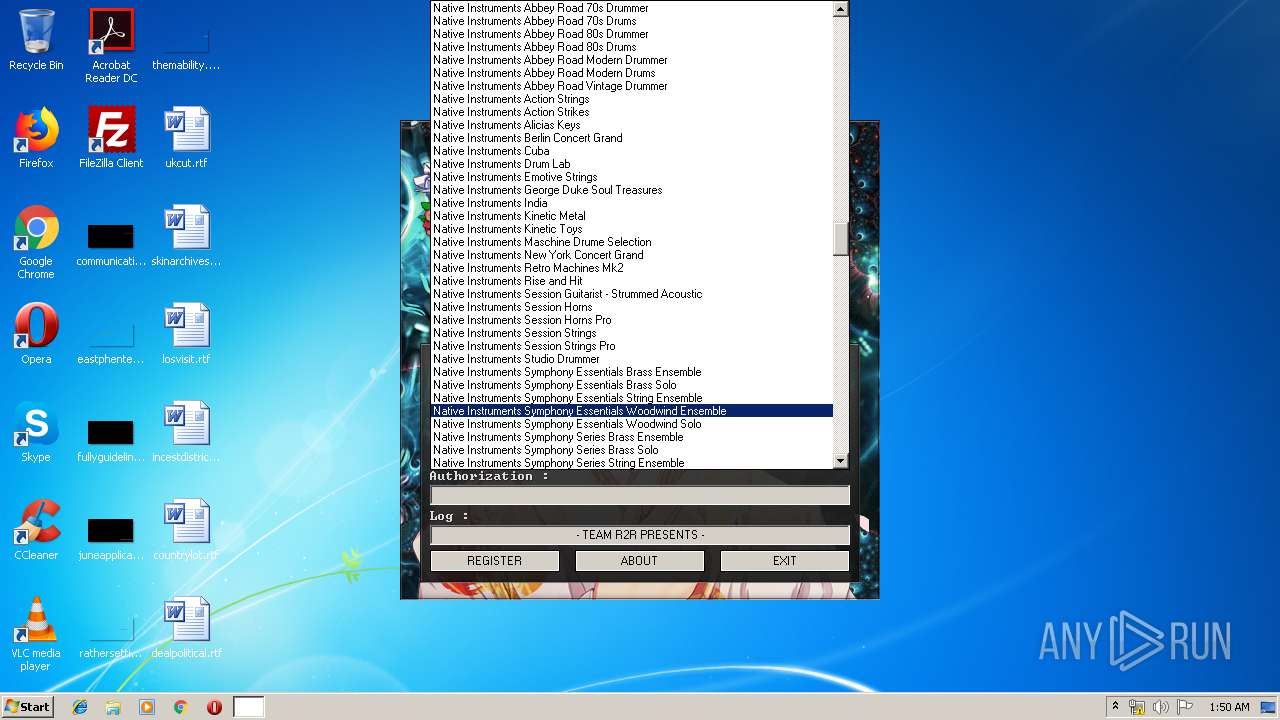
Task: Launch Skype from the desktop
Action: (36, 432)
